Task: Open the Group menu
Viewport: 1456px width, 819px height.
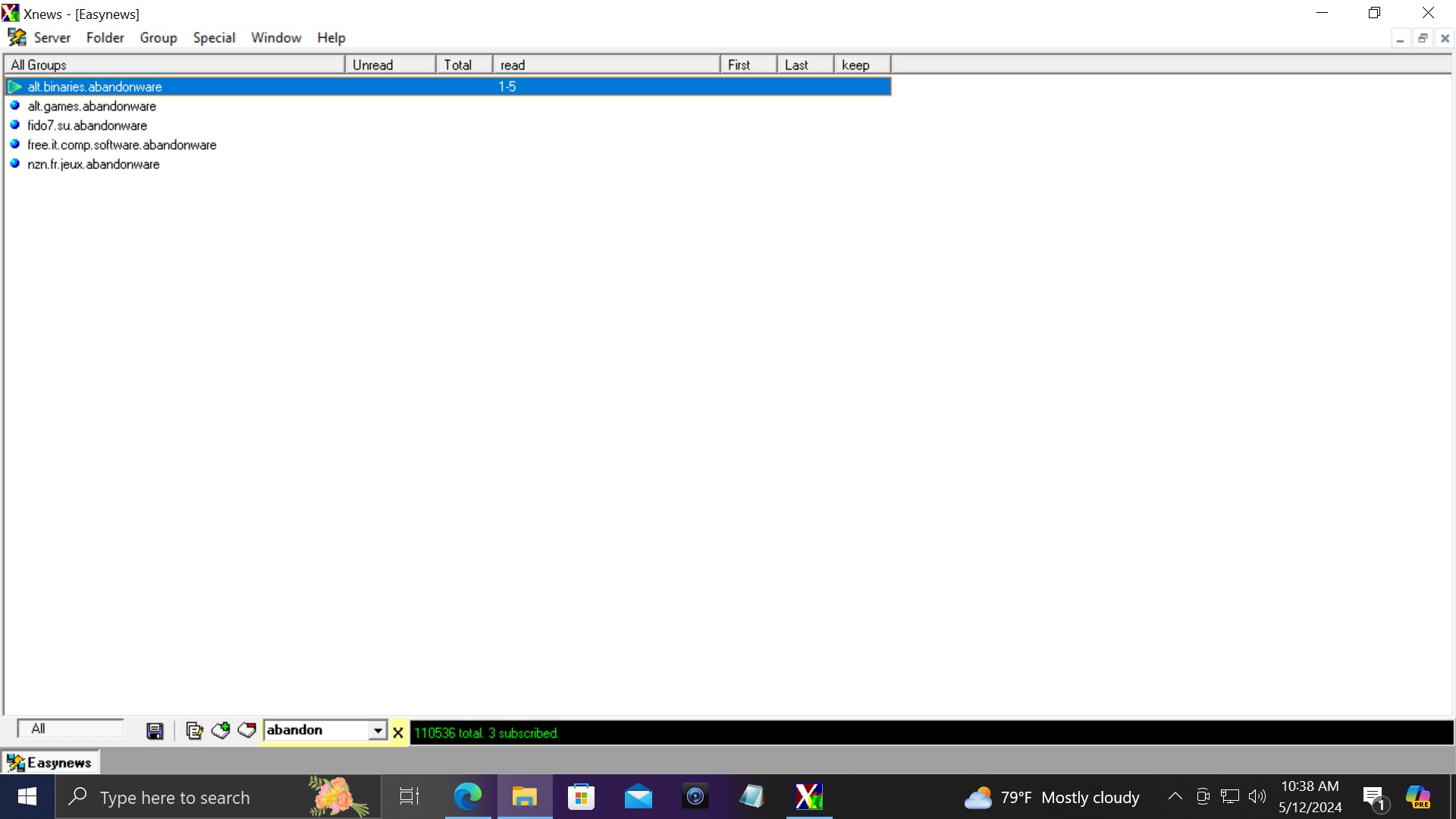Action: tap(158, 38)
